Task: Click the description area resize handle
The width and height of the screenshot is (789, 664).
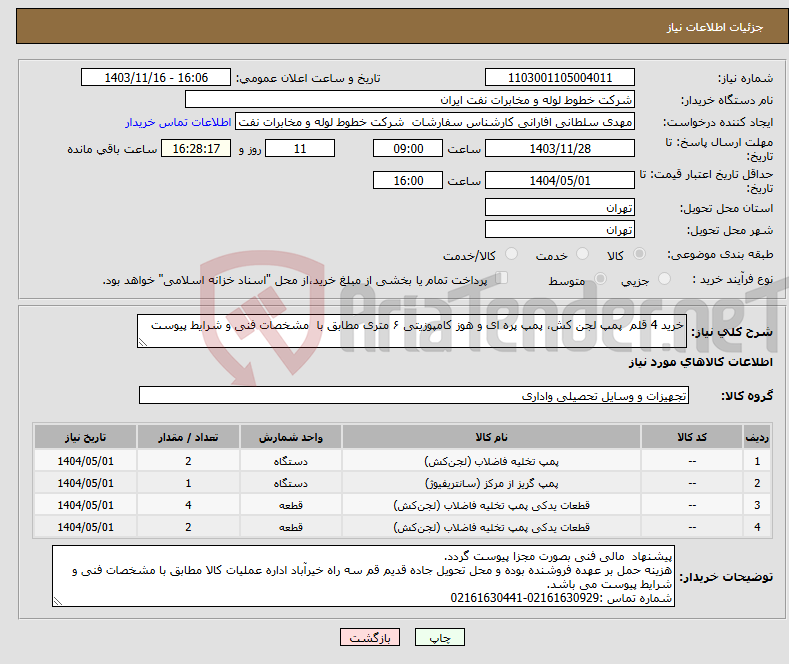Action: coord(143,343)
